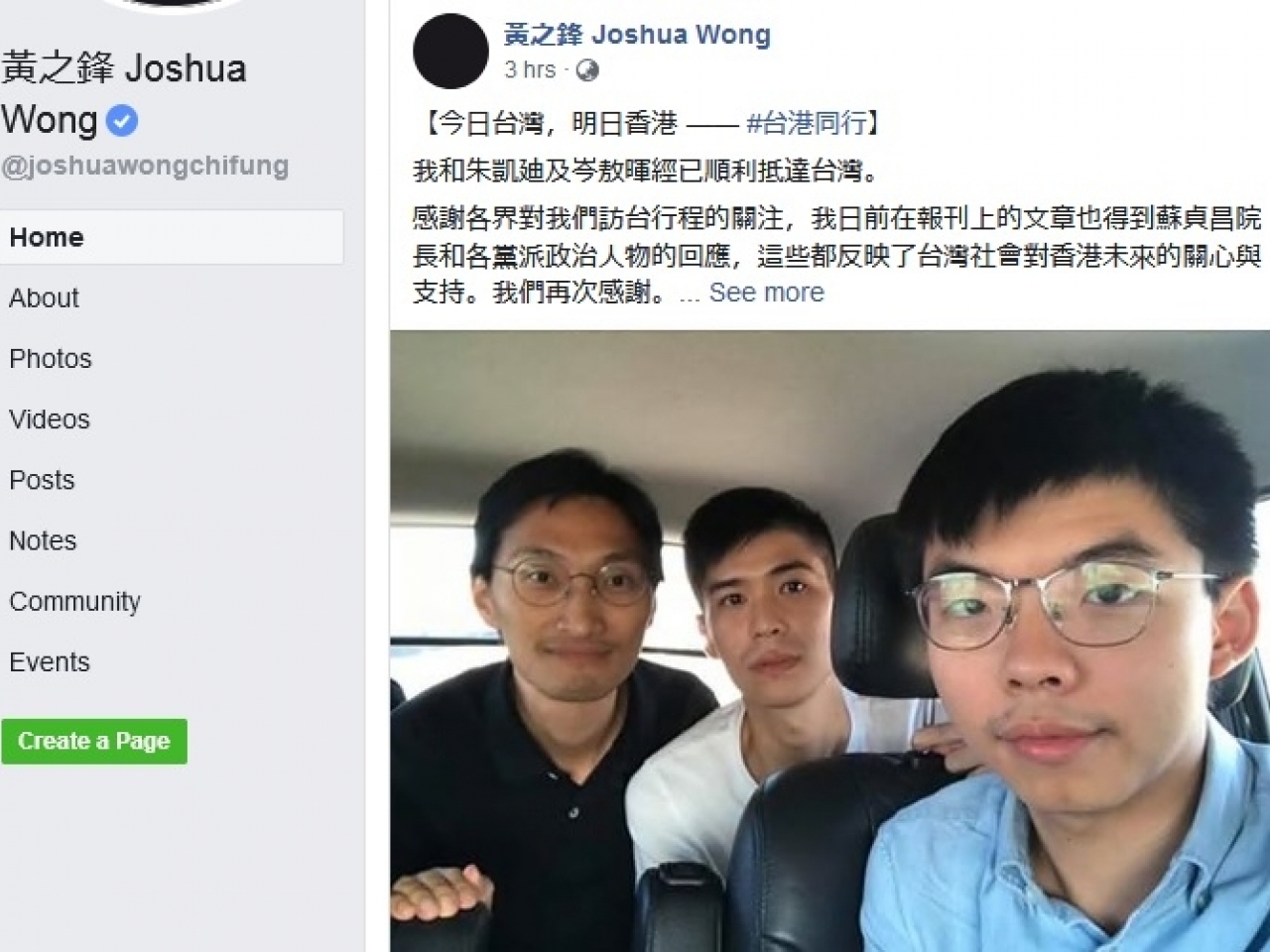Click the post author's profile avatar
1270x952 pixels.
pyautogui.click(x=450, y=51)
